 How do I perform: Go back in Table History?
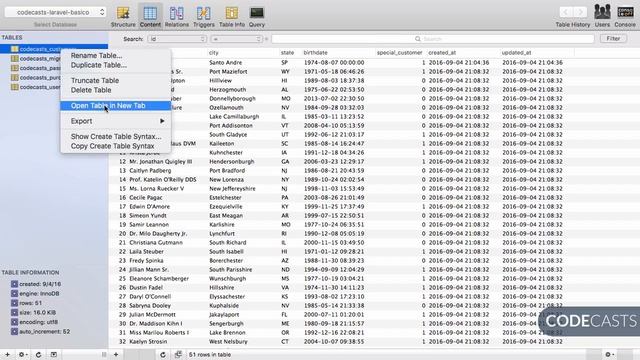(565, 12)
